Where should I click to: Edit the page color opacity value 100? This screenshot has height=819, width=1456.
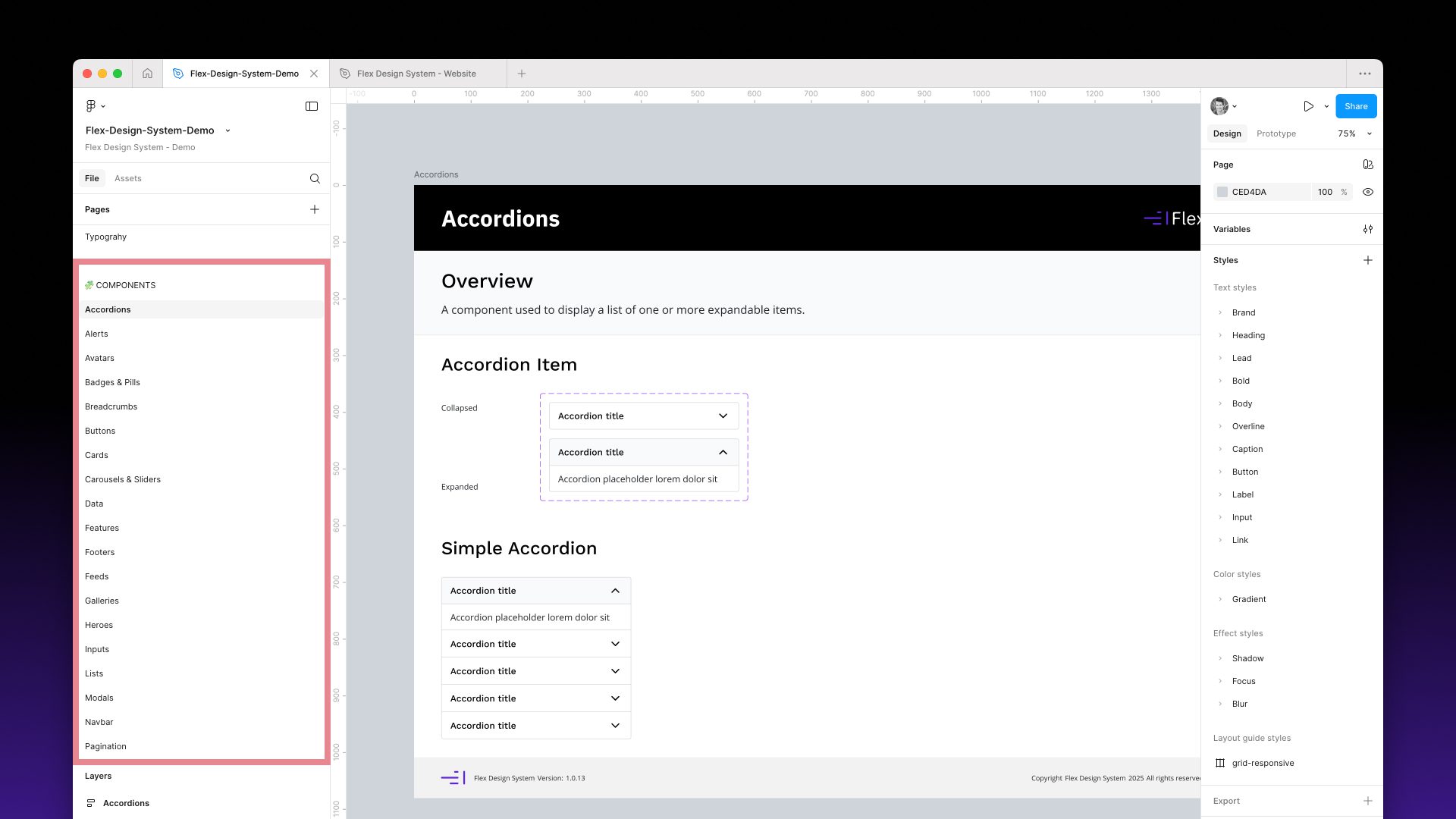[x=1325, y=192]
